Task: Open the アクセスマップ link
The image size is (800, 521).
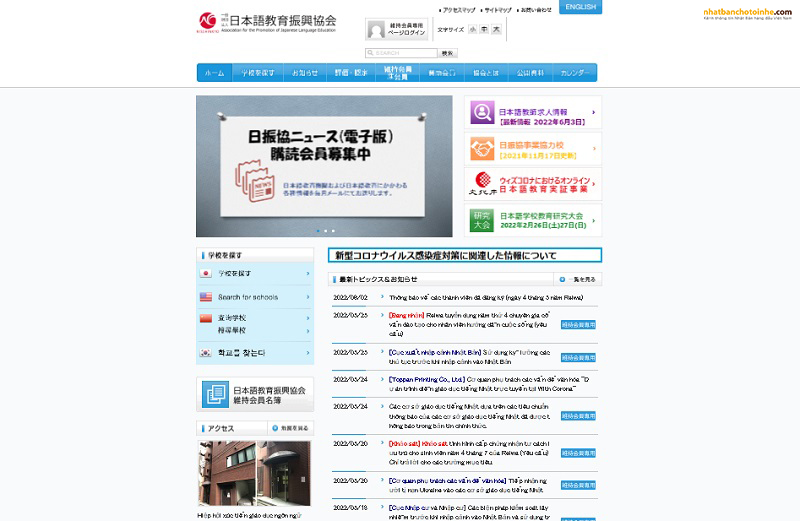Action: click(459, 10)
